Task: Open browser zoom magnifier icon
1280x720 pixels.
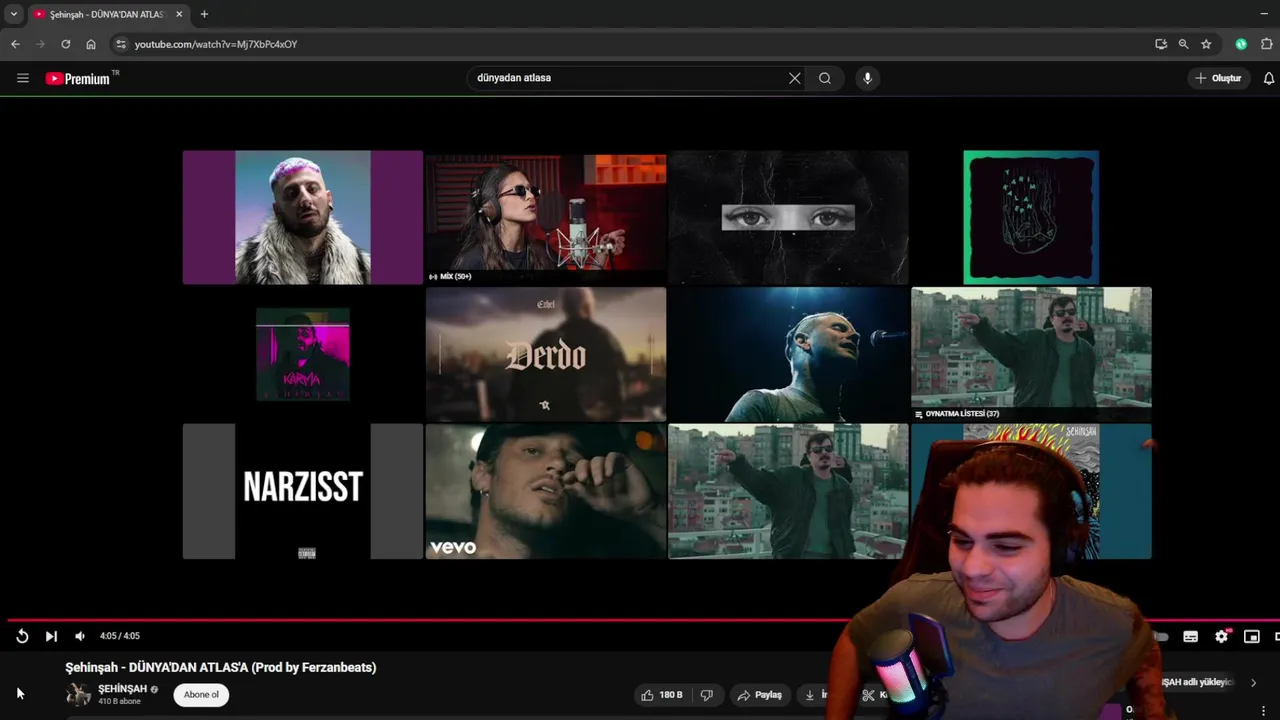Action: tap(1183, 44)
